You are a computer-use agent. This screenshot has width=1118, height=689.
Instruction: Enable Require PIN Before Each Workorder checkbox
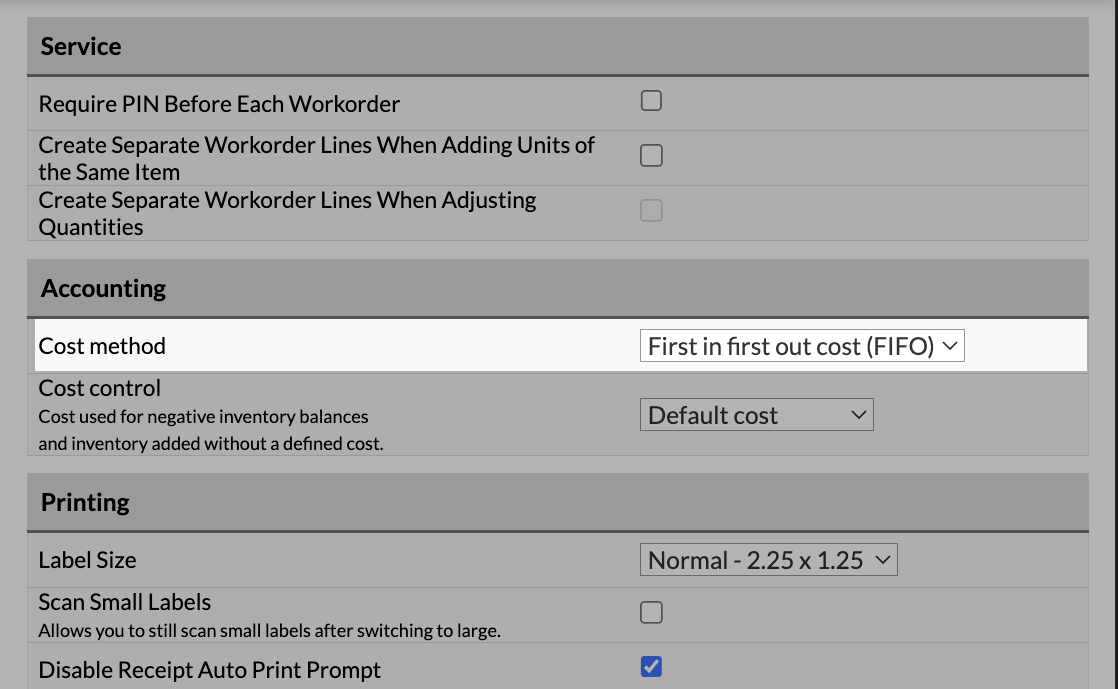click(651, 101)
